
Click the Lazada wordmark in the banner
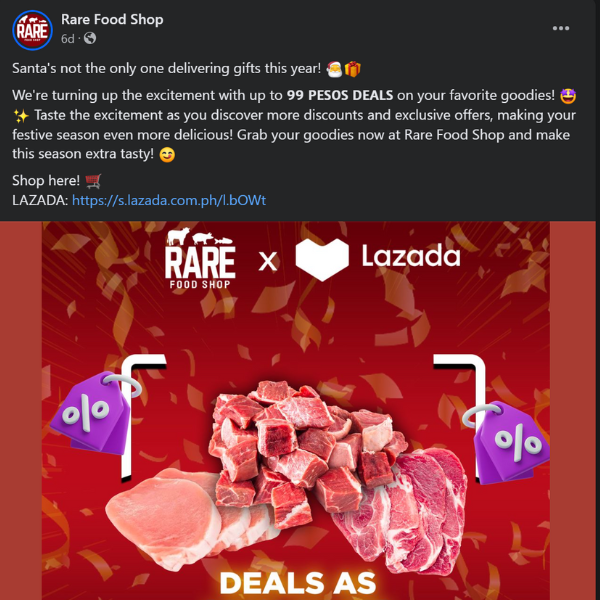tap(411, 256)
